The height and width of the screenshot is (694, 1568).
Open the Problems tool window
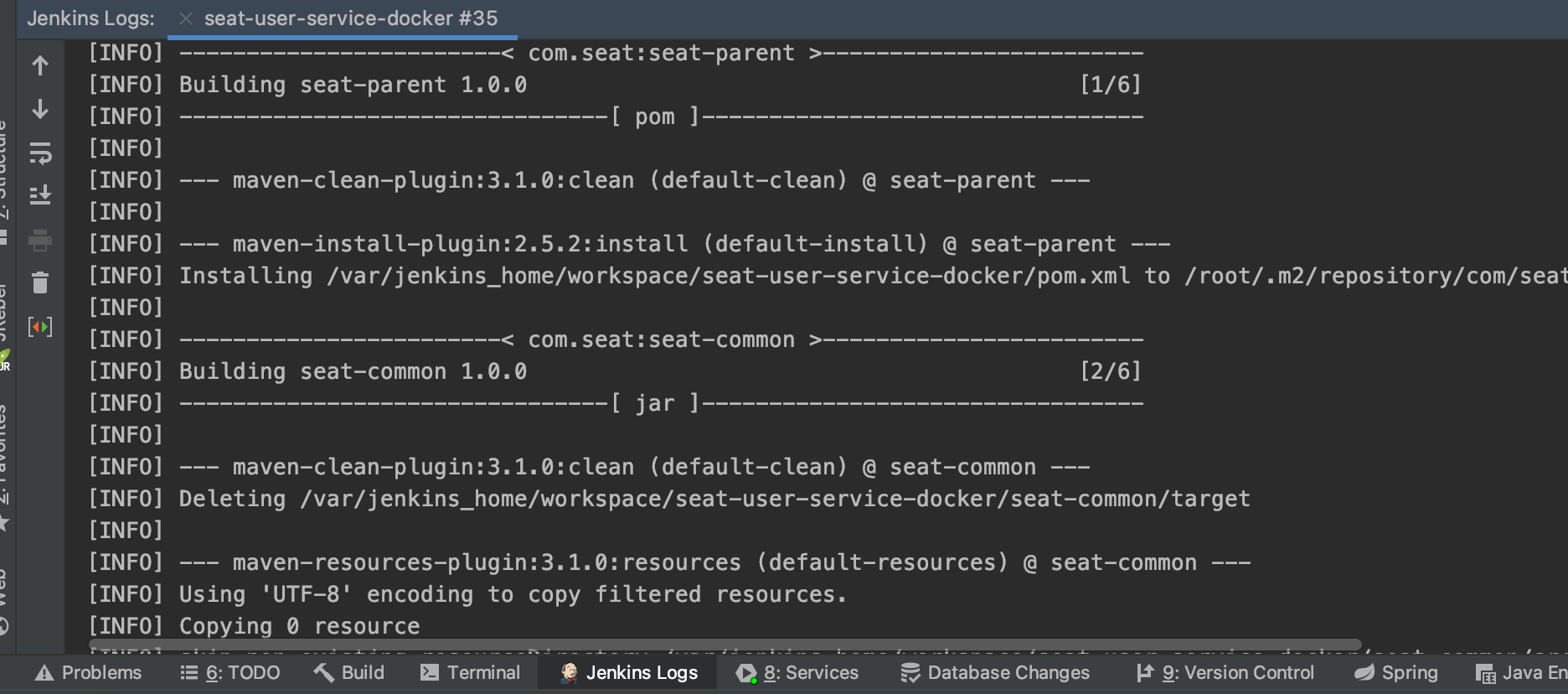[x=89, y=672]
